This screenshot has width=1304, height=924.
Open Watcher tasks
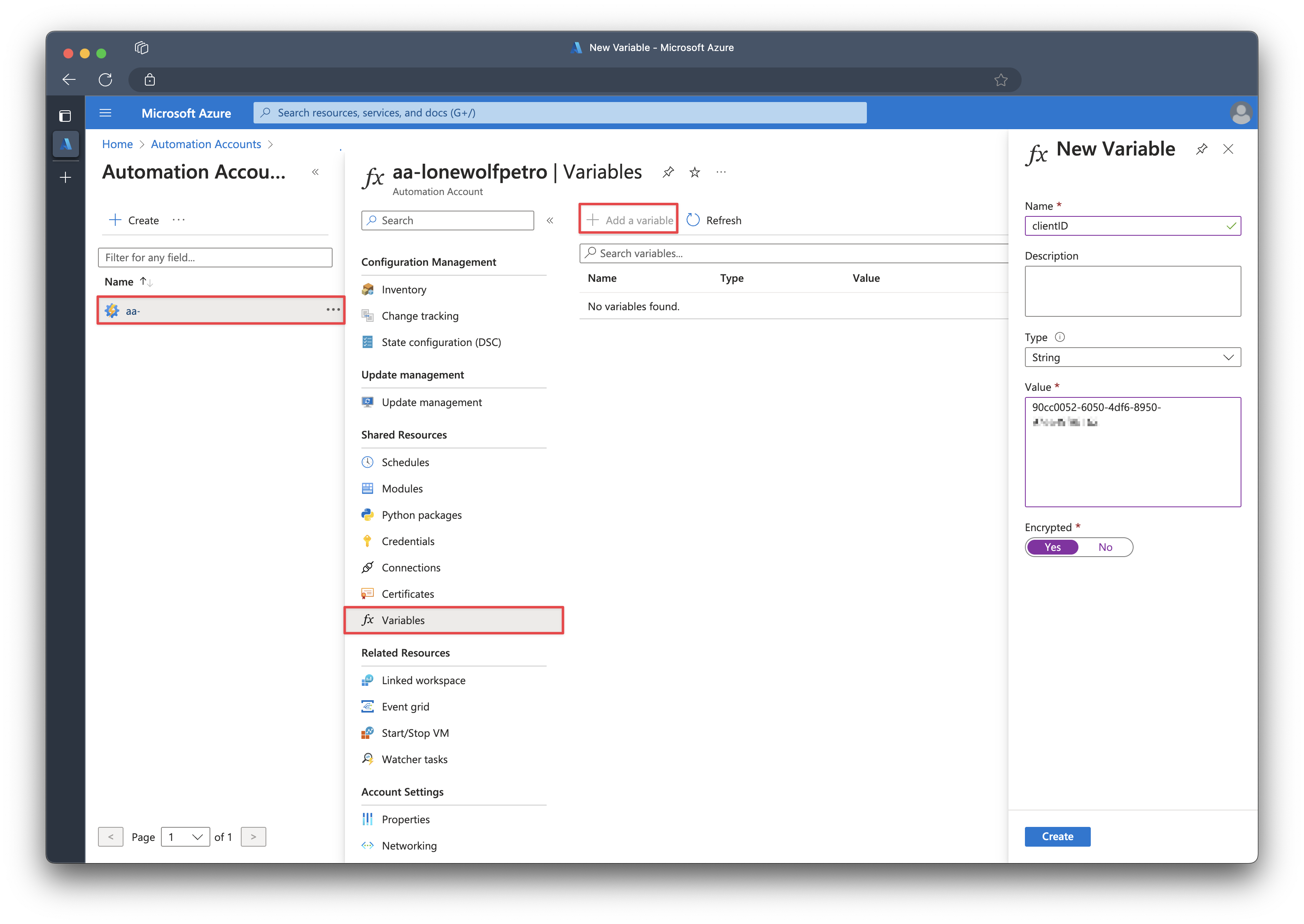pyautogui.click(x=414, y=759)
